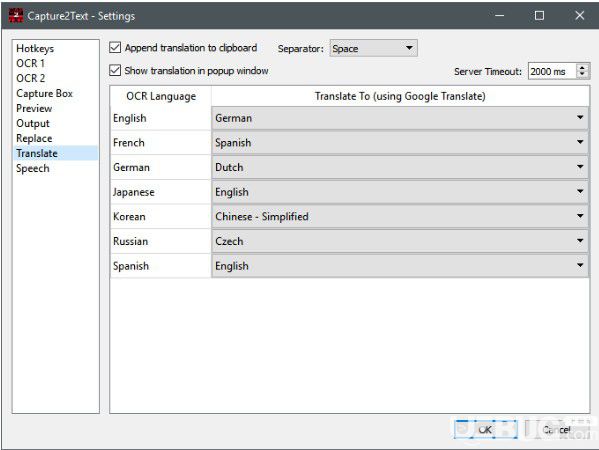This screenshot has width=599, height=450.
Task: Select the French OCR language cell
Action: (160, 143)
